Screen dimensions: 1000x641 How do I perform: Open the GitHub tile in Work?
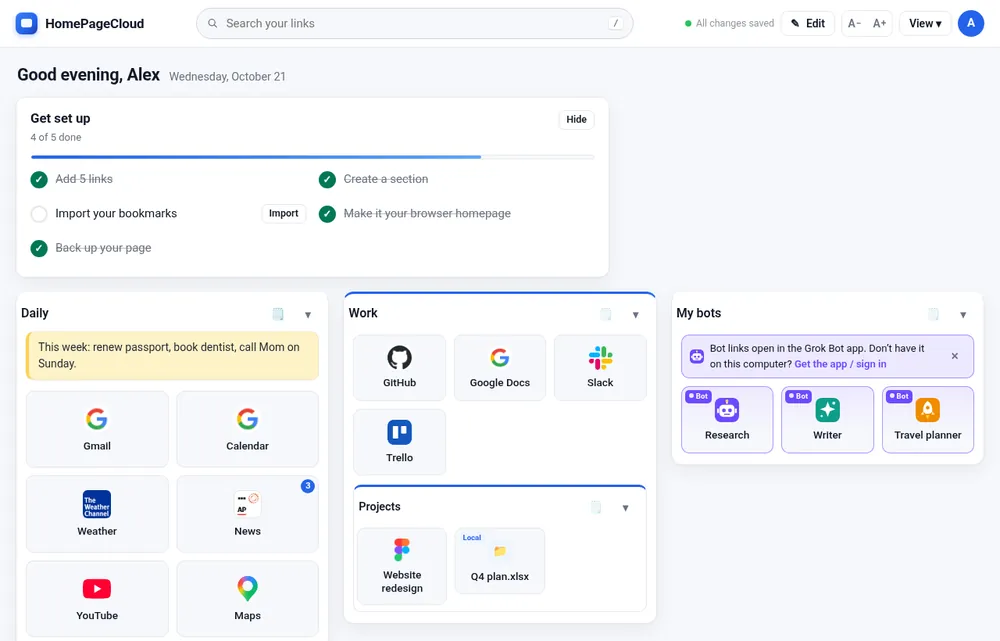click(x=399, y=367)
